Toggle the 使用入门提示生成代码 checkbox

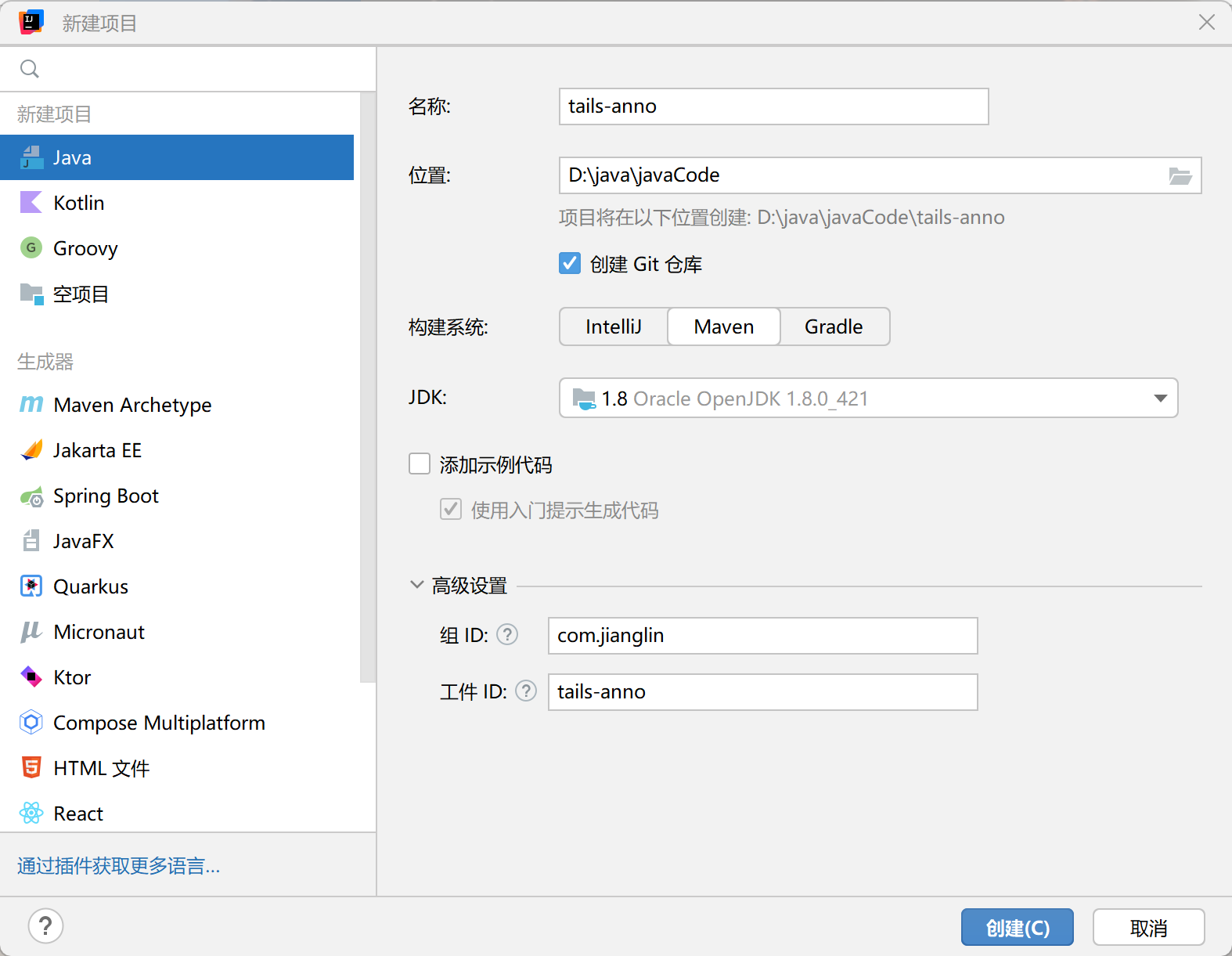pos(451,510)
